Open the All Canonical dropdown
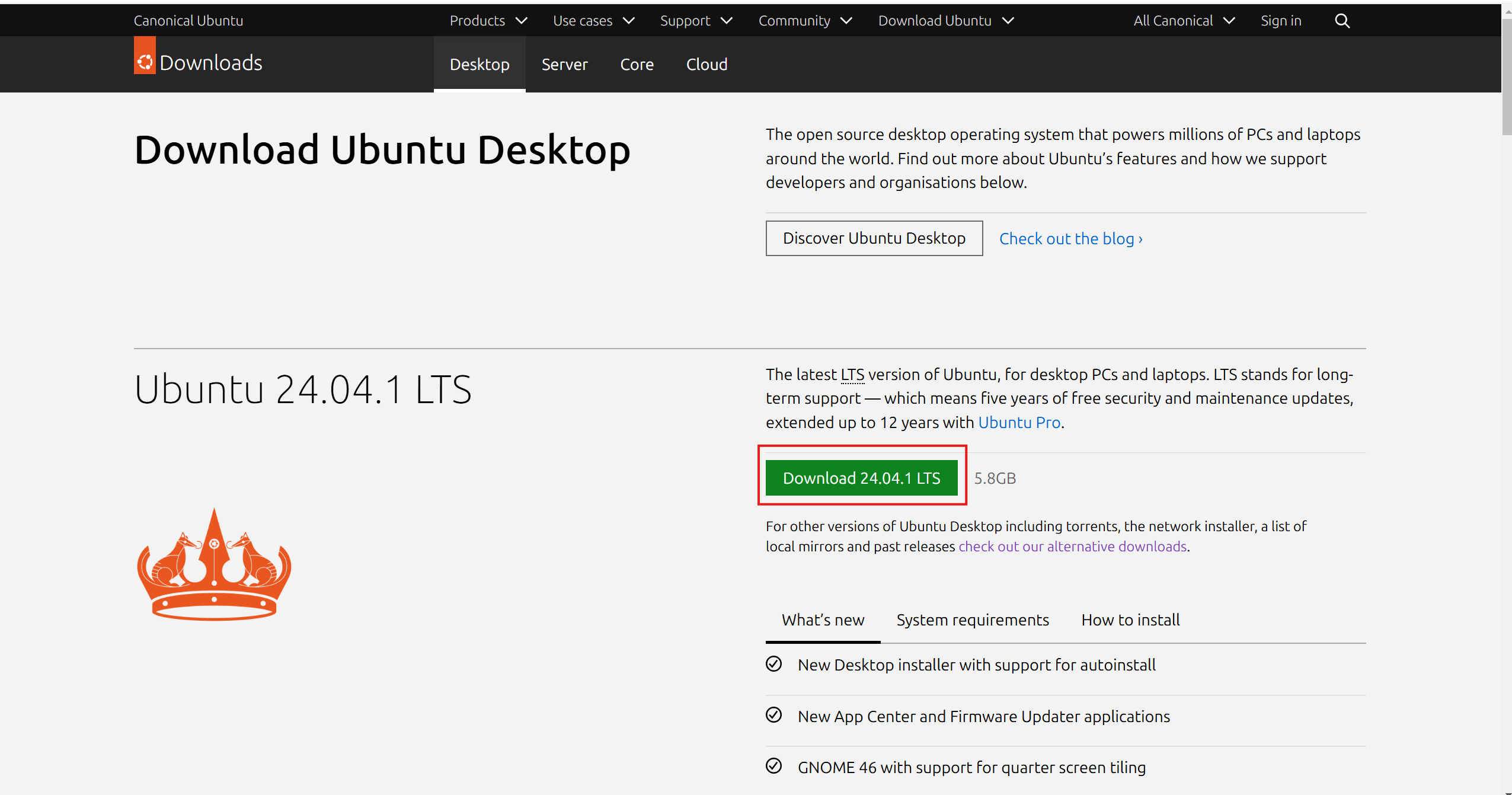This screenshot has width=1512, height=795. (1184, 21)
